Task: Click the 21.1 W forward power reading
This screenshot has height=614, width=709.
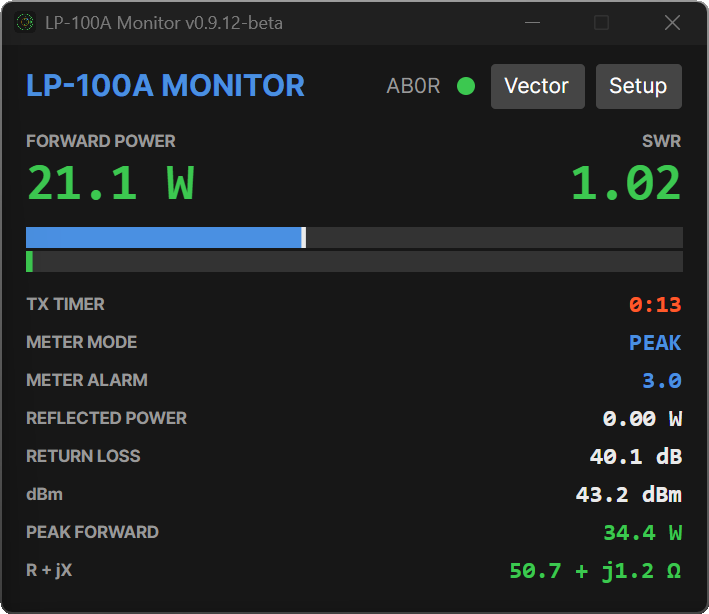Action: pyautogui.click(x=111, y=183)
